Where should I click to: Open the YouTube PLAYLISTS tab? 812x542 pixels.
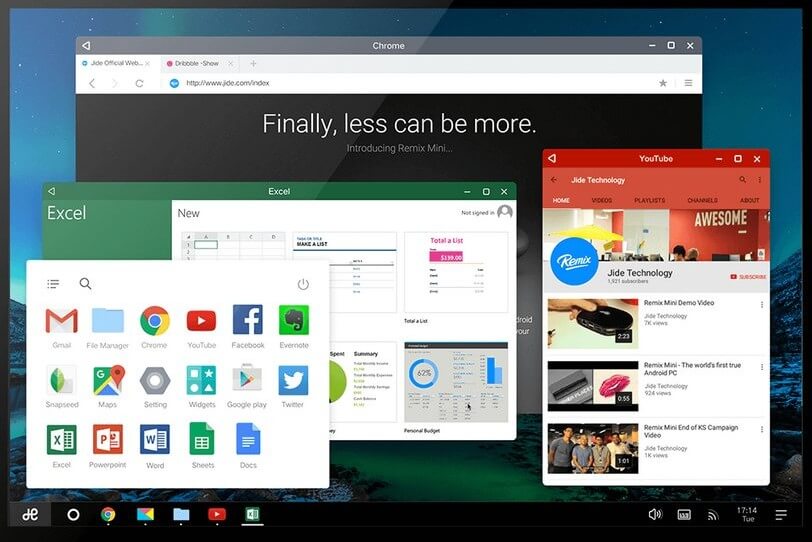649,200
